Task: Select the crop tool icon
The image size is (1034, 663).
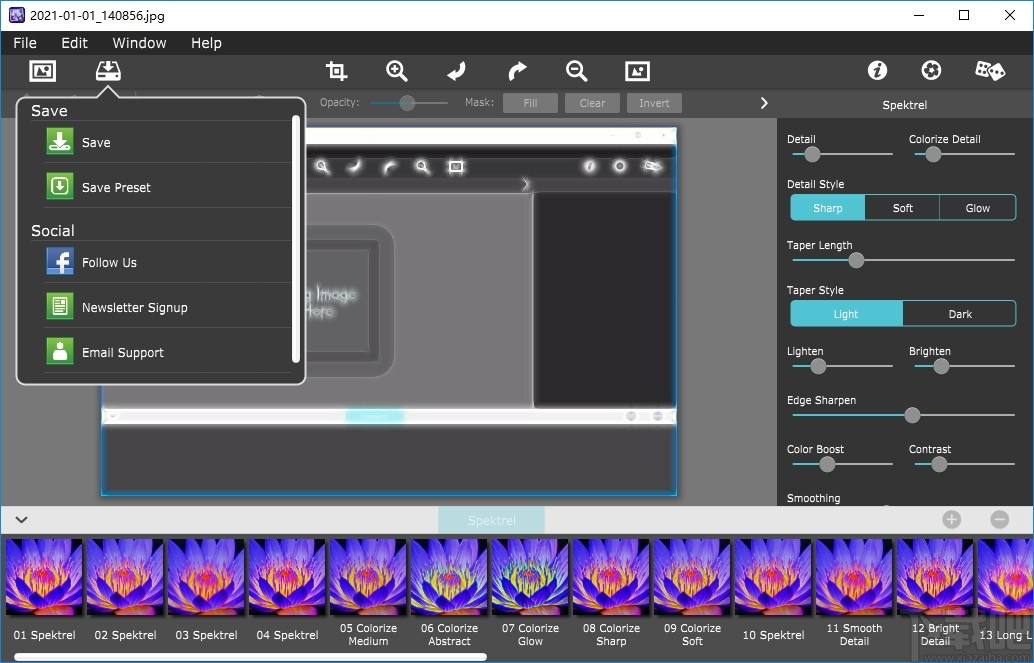Action: click(337, 71)
